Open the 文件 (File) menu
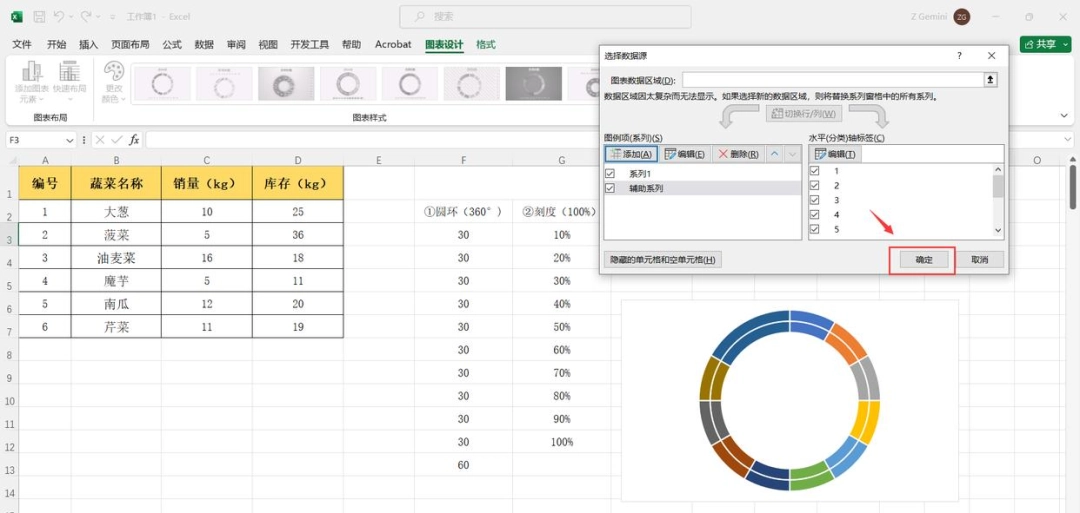 (22, 44)
